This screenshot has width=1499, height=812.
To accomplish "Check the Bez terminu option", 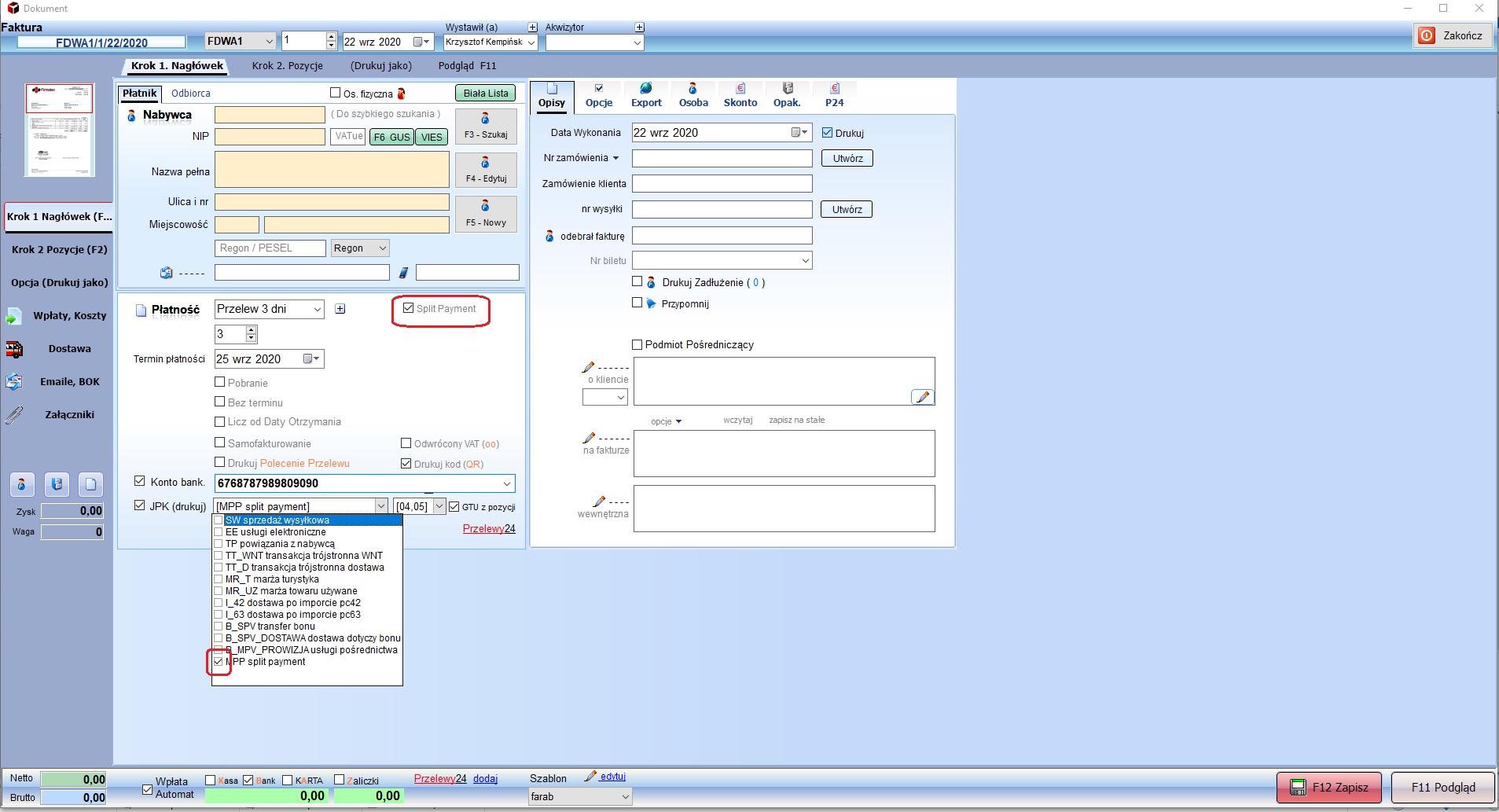I will [220, 402].
